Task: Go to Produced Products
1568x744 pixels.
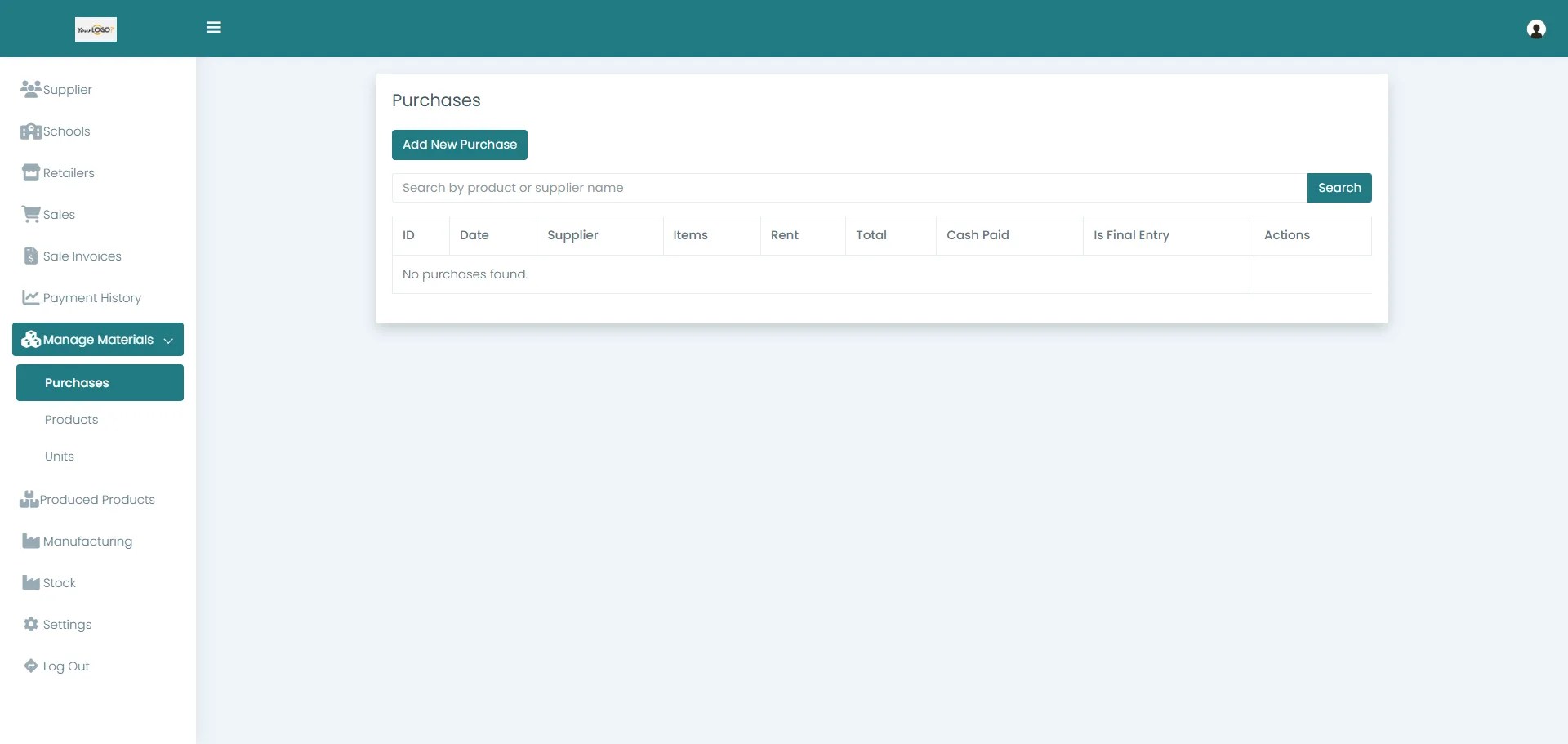Action: coord(98,499)
